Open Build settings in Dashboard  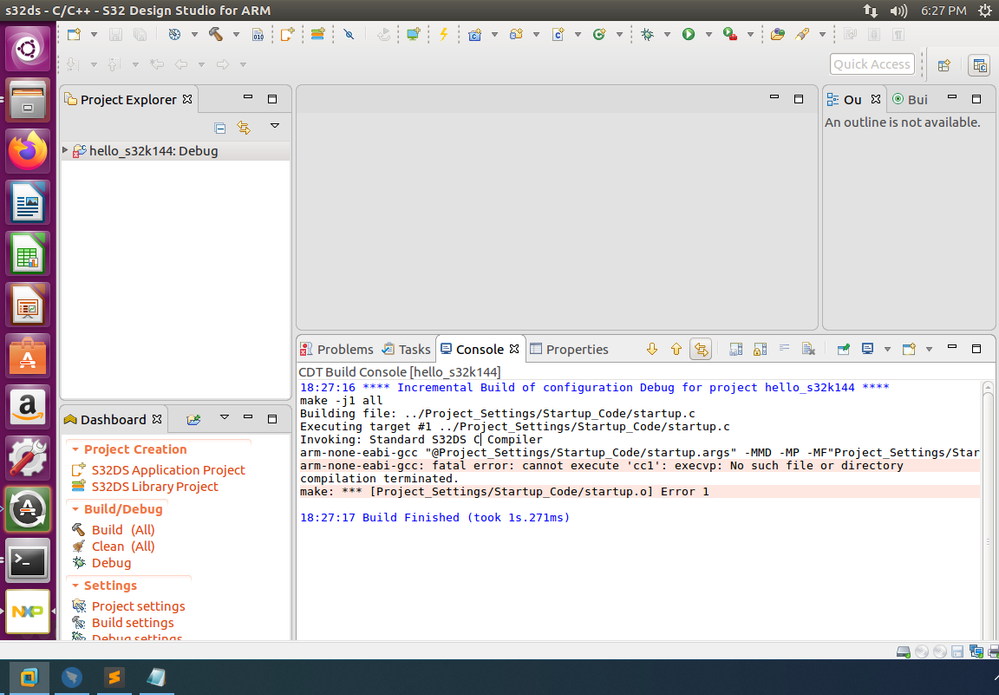pos(133,623)
